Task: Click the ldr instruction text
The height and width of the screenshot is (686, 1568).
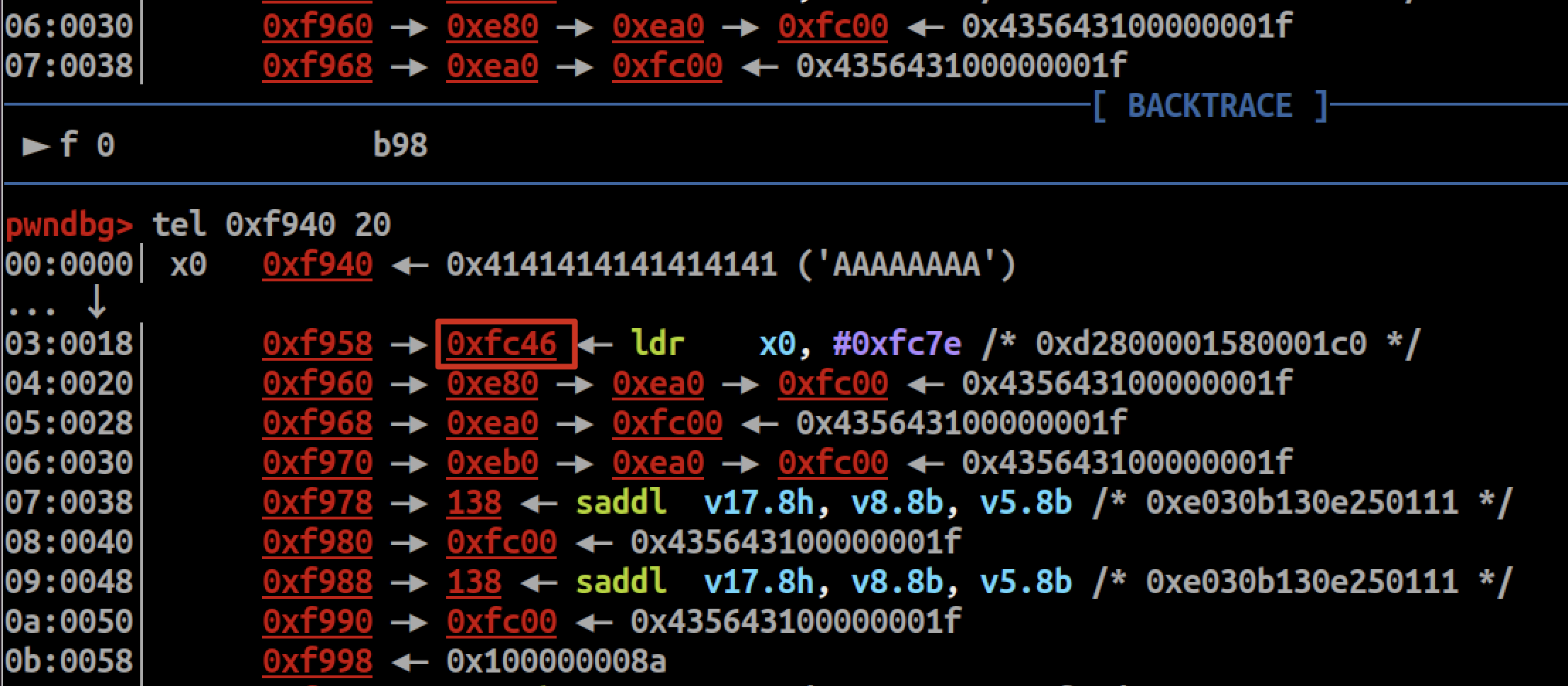Action: (x=657, y=344)
